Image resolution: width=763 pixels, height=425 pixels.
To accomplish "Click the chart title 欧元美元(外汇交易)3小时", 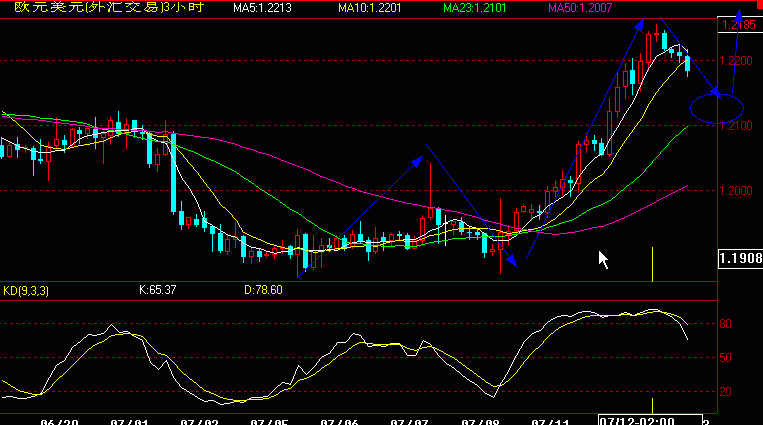I will point(109,7).
